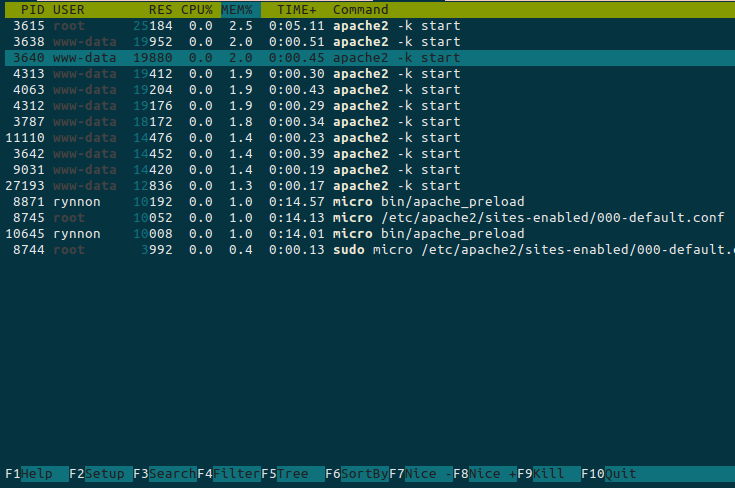Click the Command column header

(360, 9)
